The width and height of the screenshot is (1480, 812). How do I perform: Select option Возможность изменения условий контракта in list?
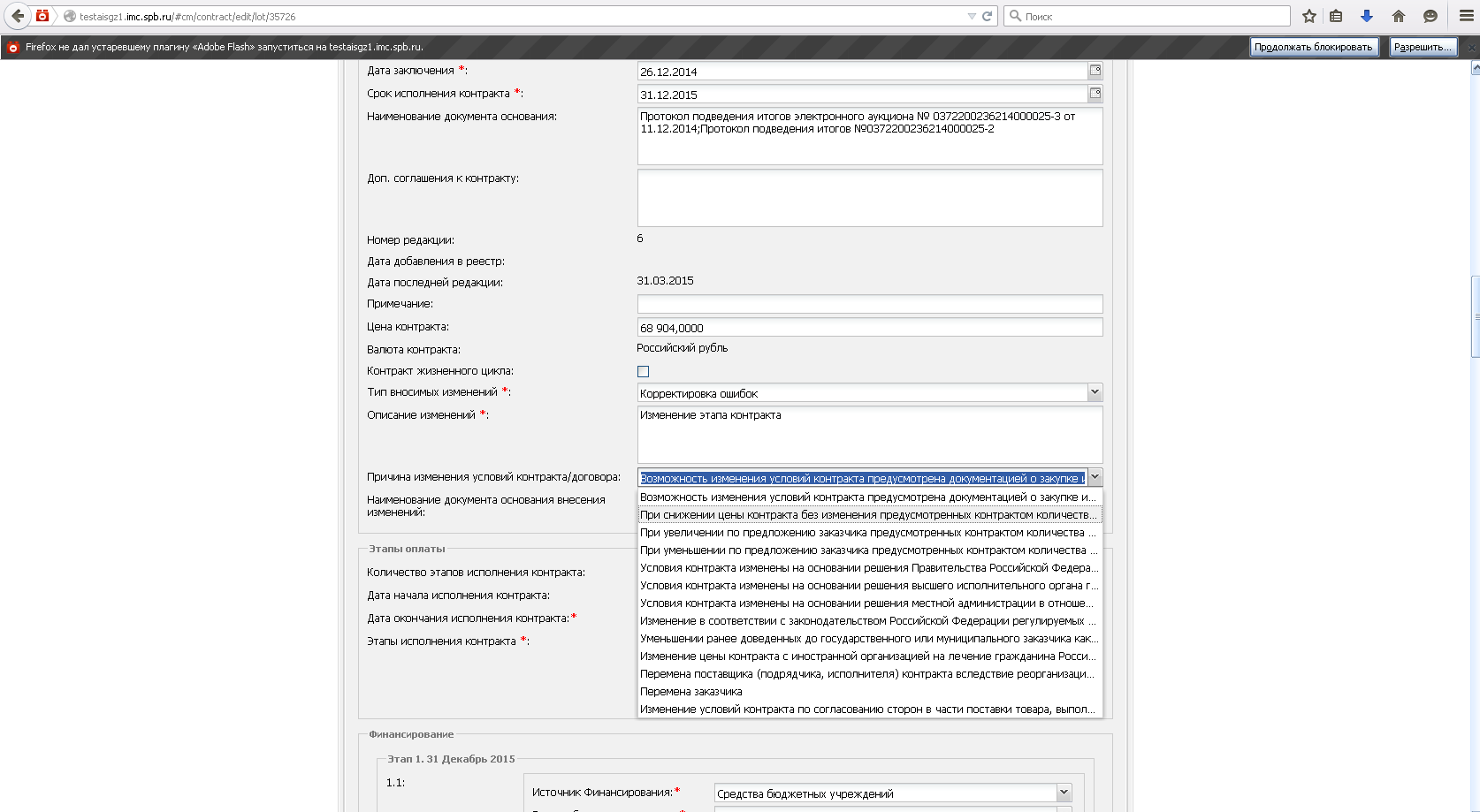(x=870, y=497)
